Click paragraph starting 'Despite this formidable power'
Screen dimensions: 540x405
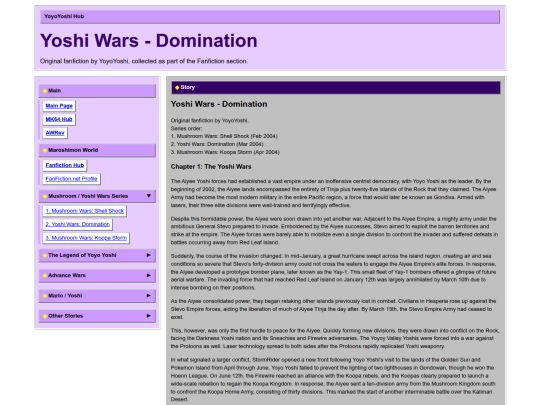(334, 230)
